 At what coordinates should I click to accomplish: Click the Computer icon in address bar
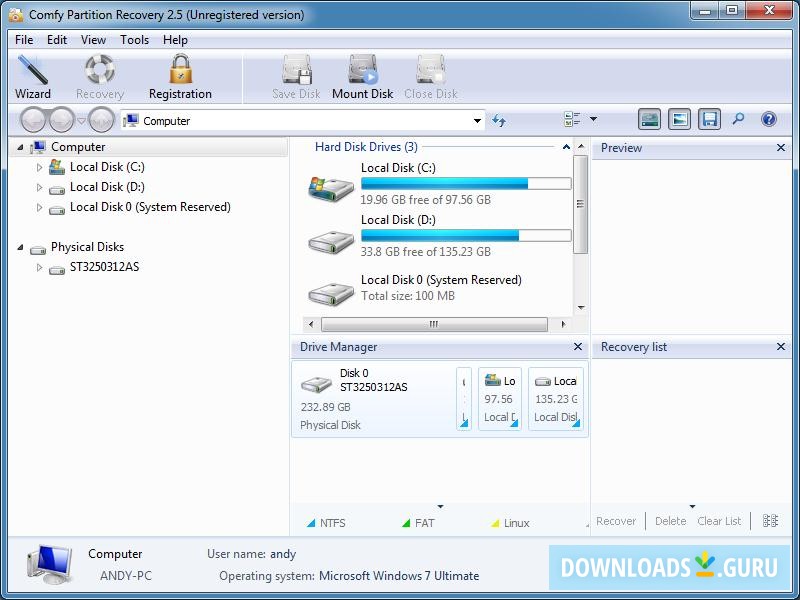tap(131, 120)
